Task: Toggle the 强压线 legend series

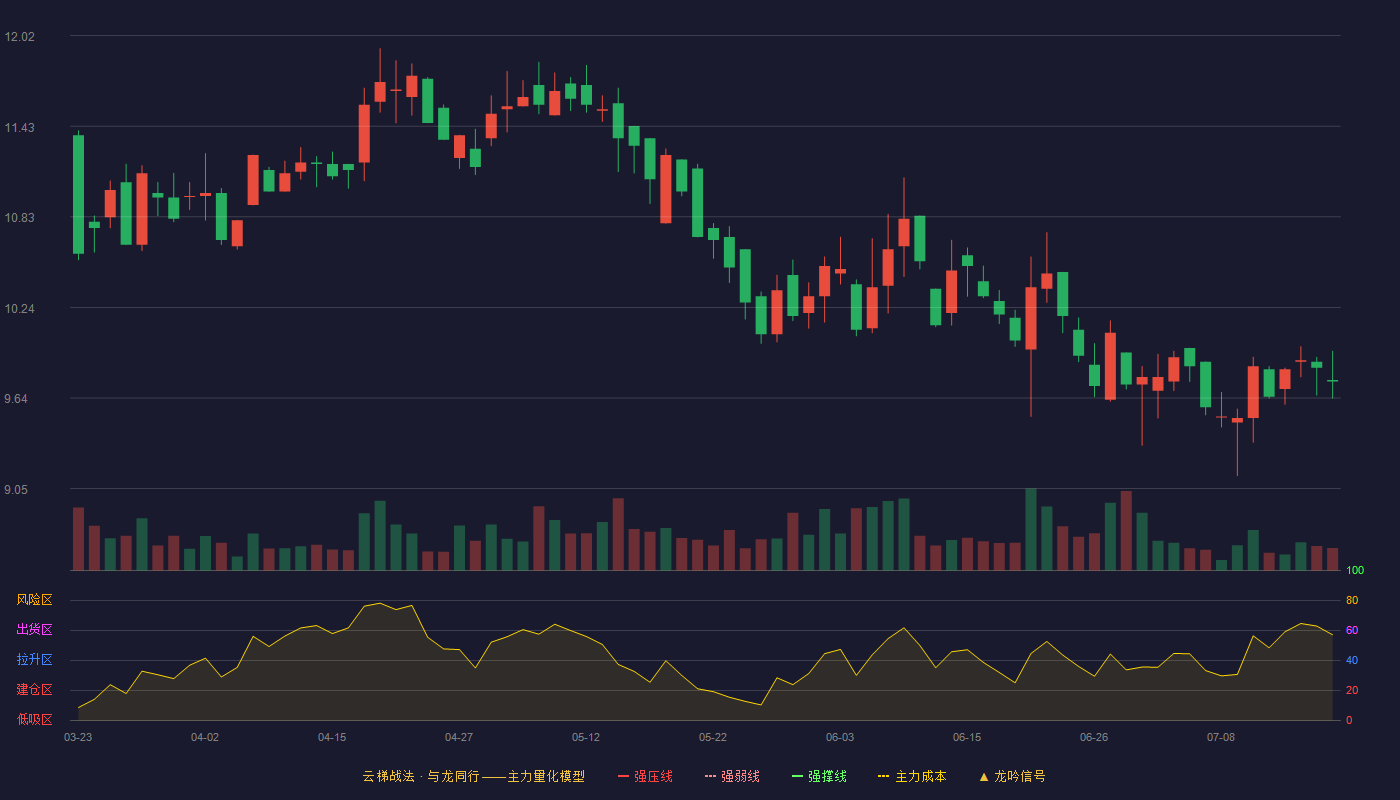Action: click(645, 776)
